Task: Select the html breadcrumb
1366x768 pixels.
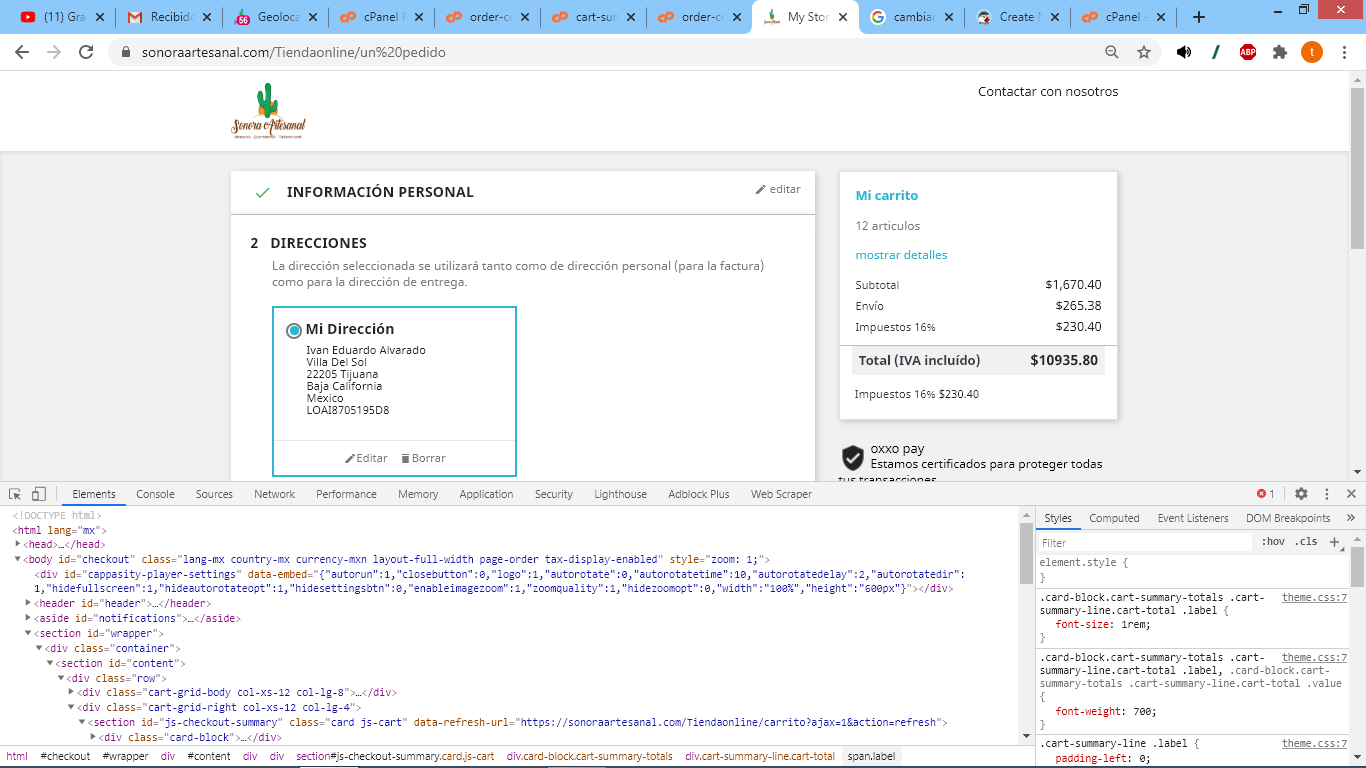Action: (x=17, y=757)
